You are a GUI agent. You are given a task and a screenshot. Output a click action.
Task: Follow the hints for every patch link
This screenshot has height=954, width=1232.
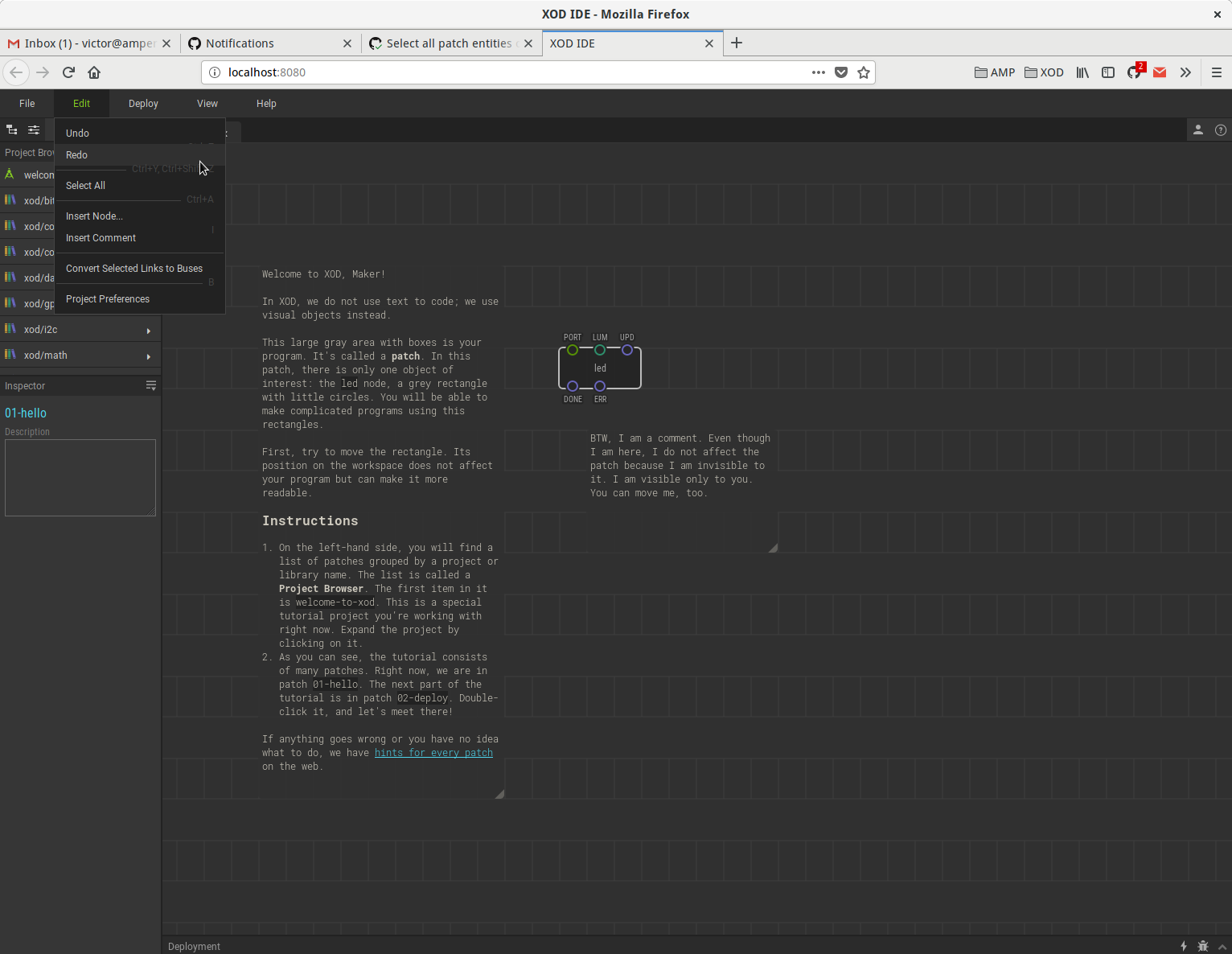pos(433,752)
